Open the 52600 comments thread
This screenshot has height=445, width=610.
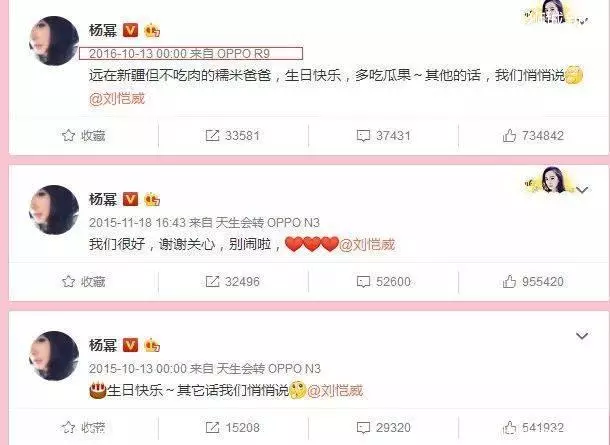384,281
